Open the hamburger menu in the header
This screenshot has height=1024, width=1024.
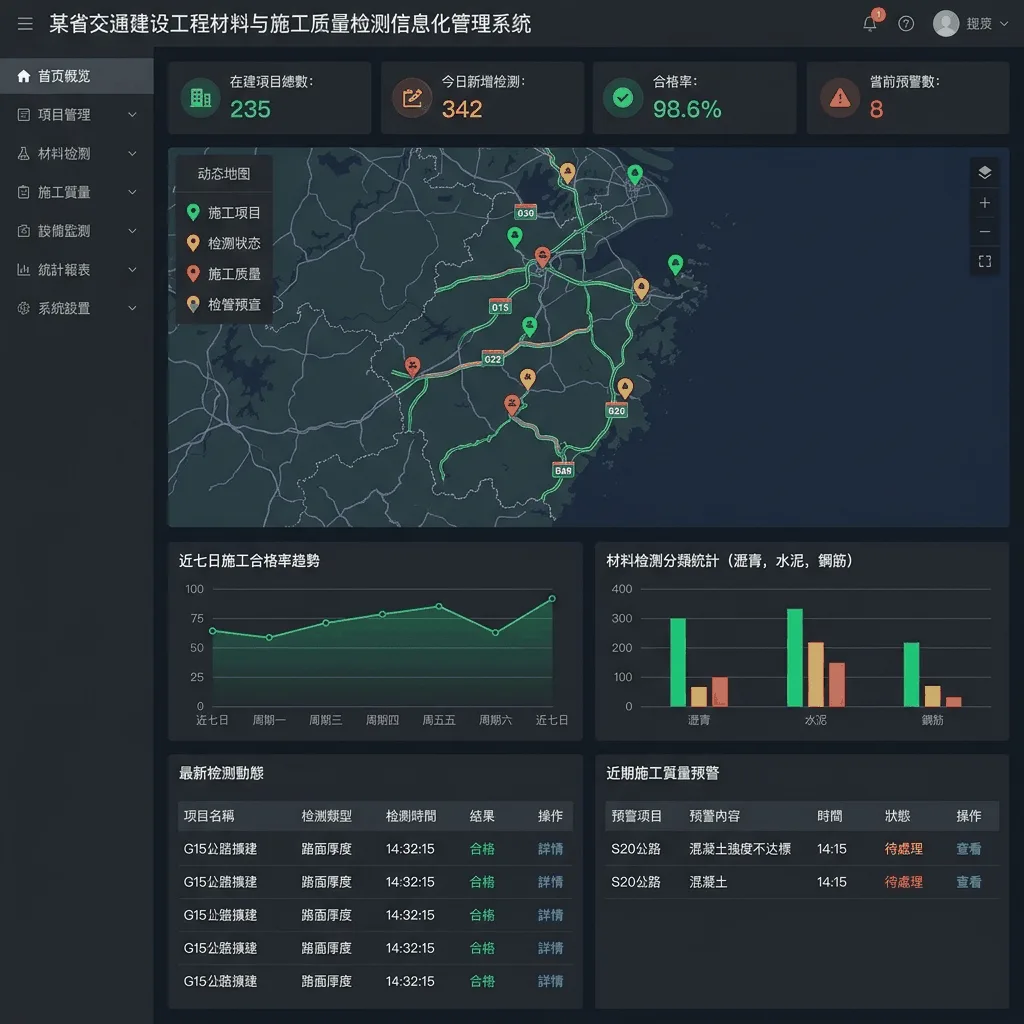pos(25,24)
